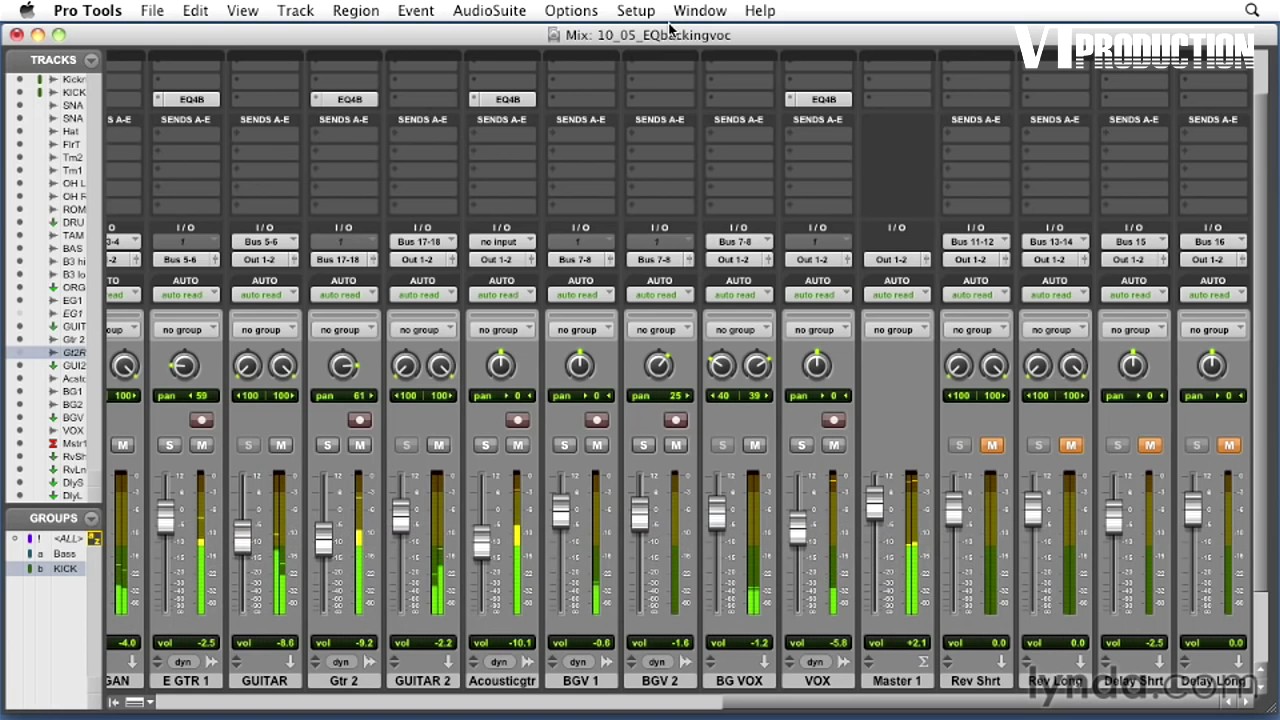The image size is (1280, 720).
Task: Open the no group selector on E GTR 1
Action: pos(186,330)
